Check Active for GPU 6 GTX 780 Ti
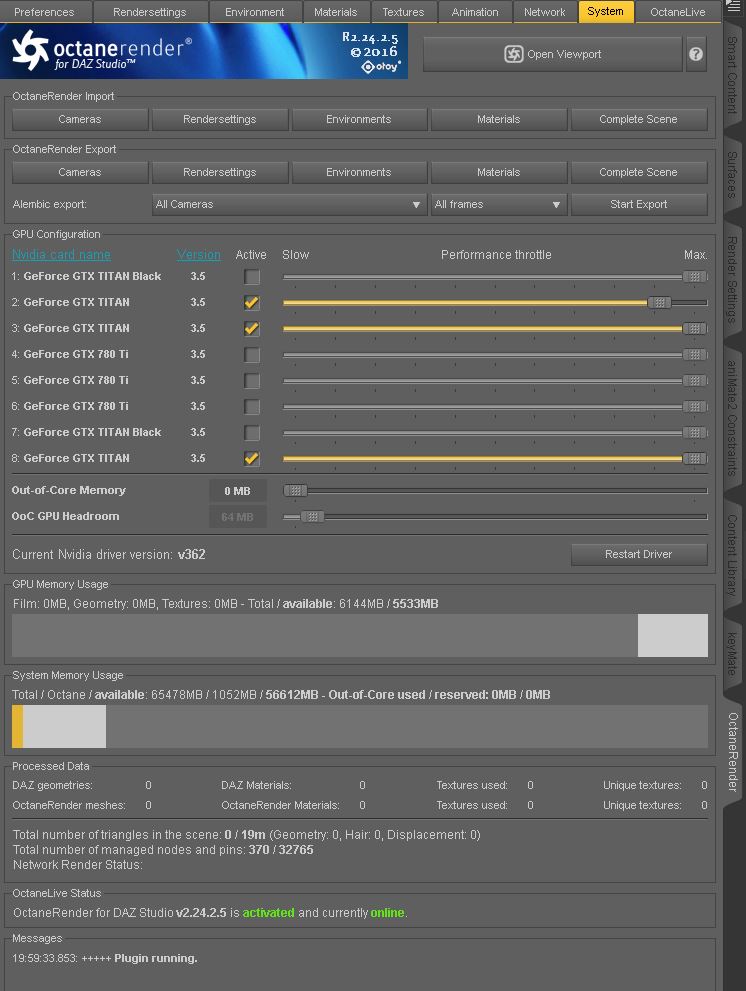This screenshot has width=746, height=991. (252, 406)
